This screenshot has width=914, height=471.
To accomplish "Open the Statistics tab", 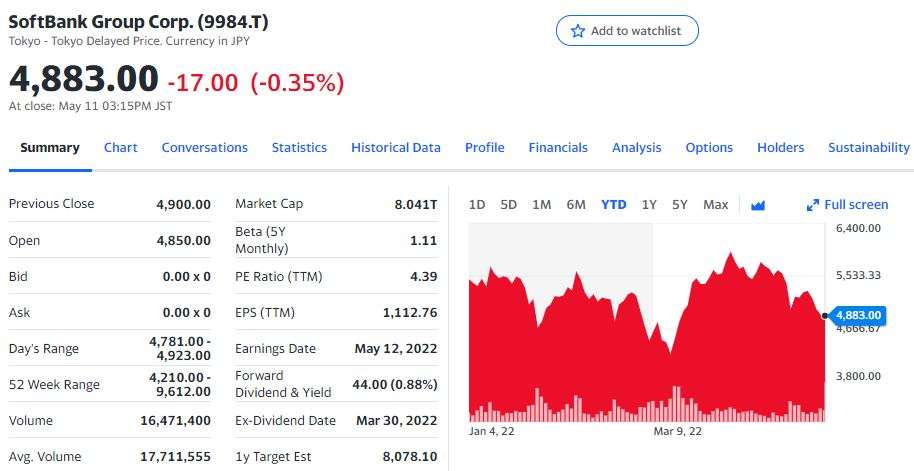I will [299, 147].
